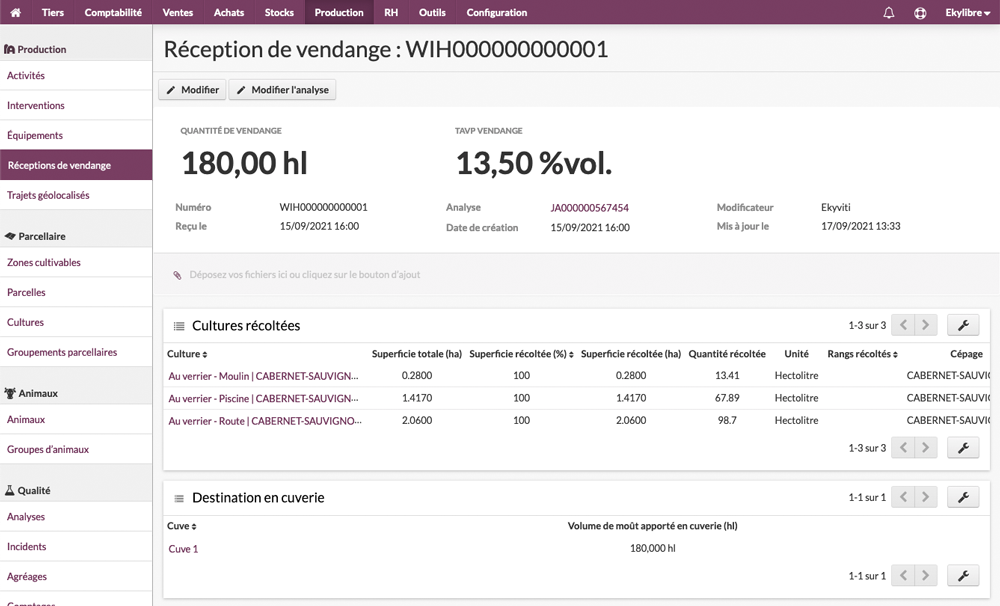Open wrench settings atop Cultures récoltées
1000x606 pixels.
pyautogui.click(x=963, y=325)
